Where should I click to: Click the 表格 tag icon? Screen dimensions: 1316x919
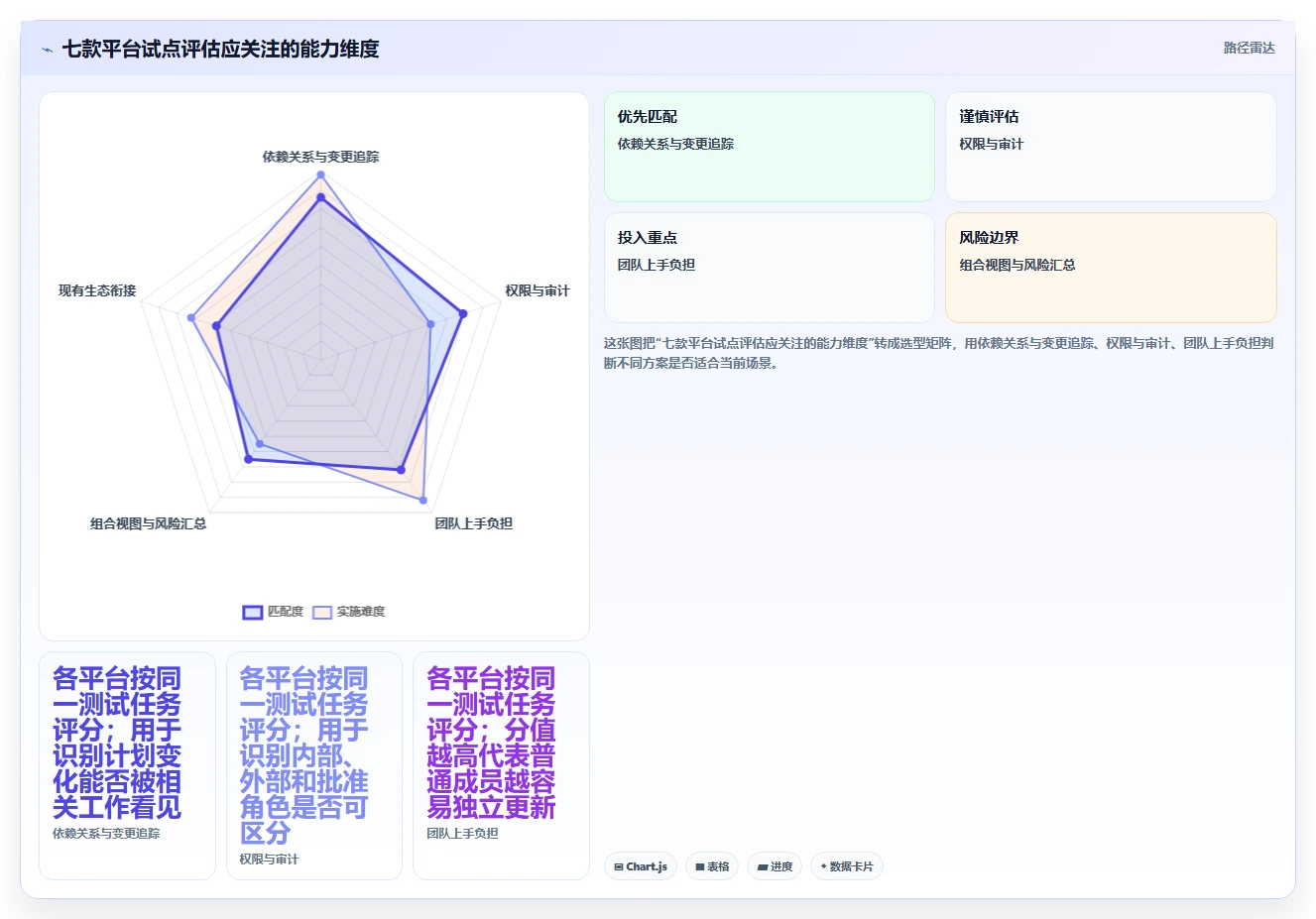(x=700, y=867)
